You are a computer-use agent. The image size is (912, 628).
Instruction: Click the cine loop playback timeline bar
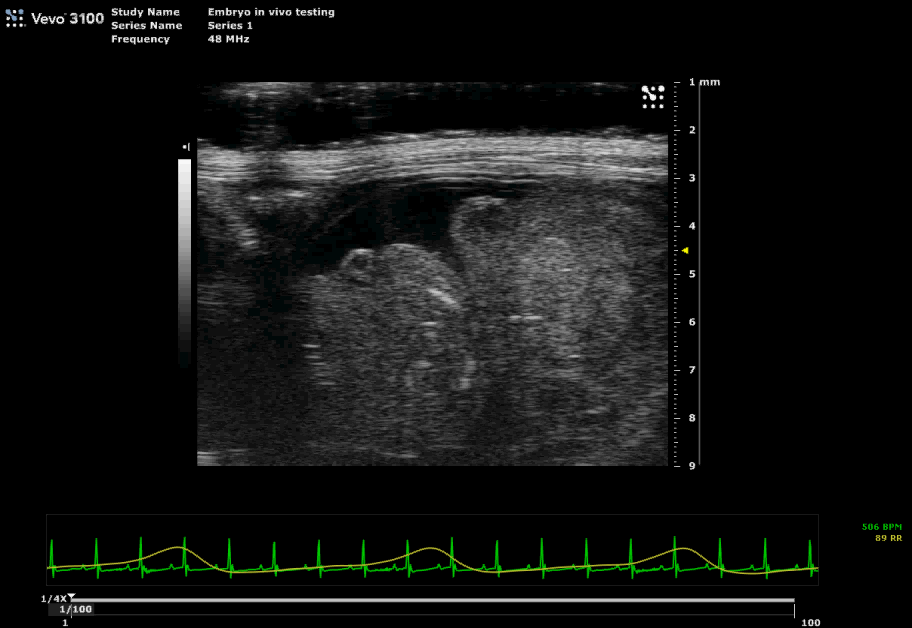[x=432, y=600]
